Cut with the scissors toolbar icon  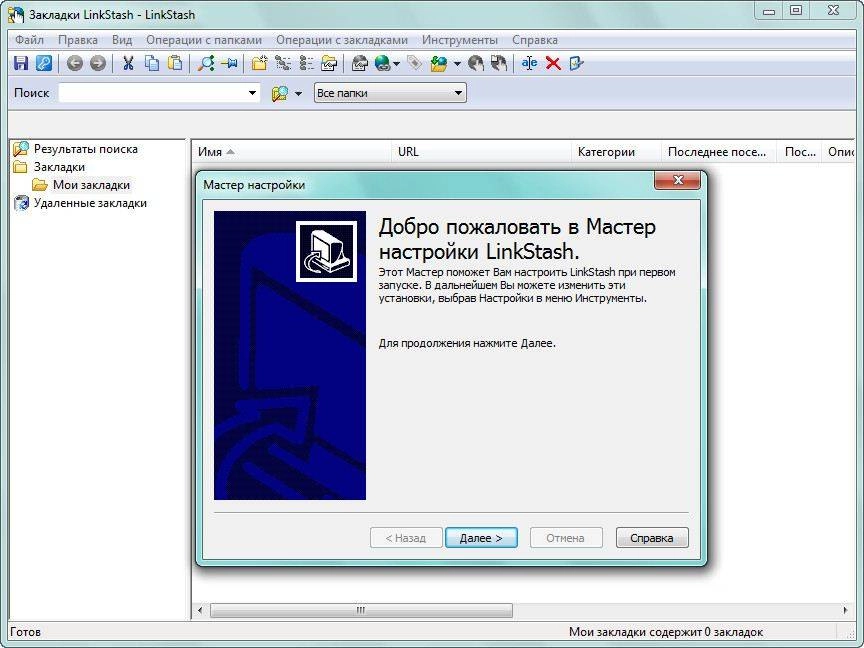pos(128,63)
